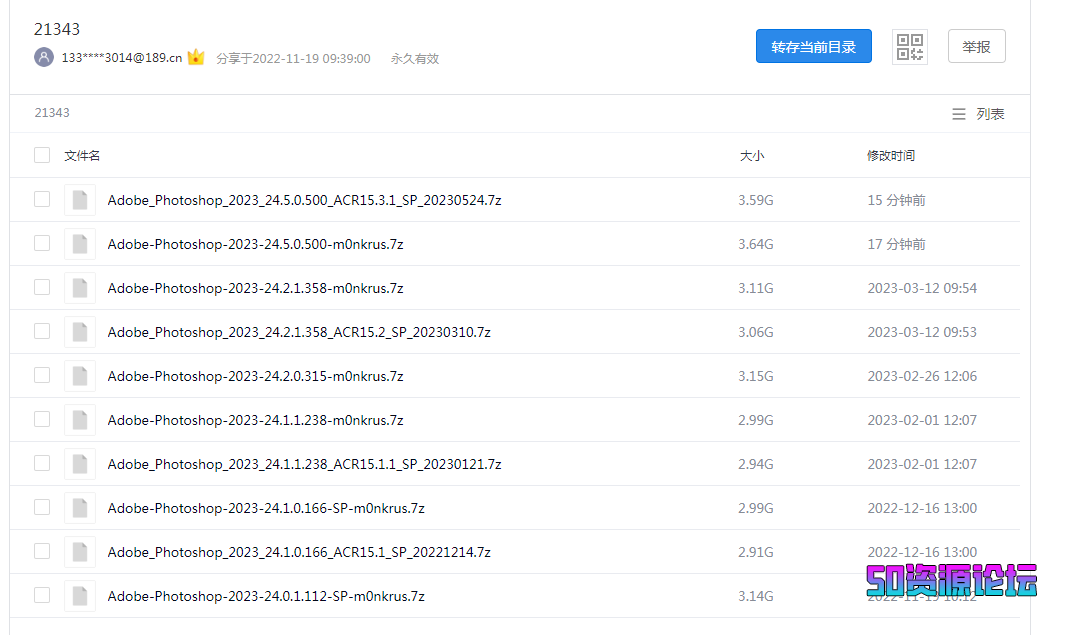
Task: Open Adobe-Photoshop-2023-24.2.1.358-m0nkrus.7z file name
Action: [255, 289]
